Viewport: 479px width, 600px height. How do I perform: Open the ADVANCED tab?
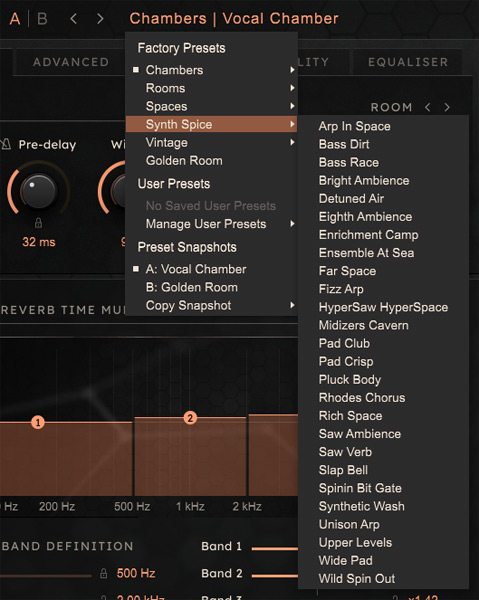pos(71,62)
